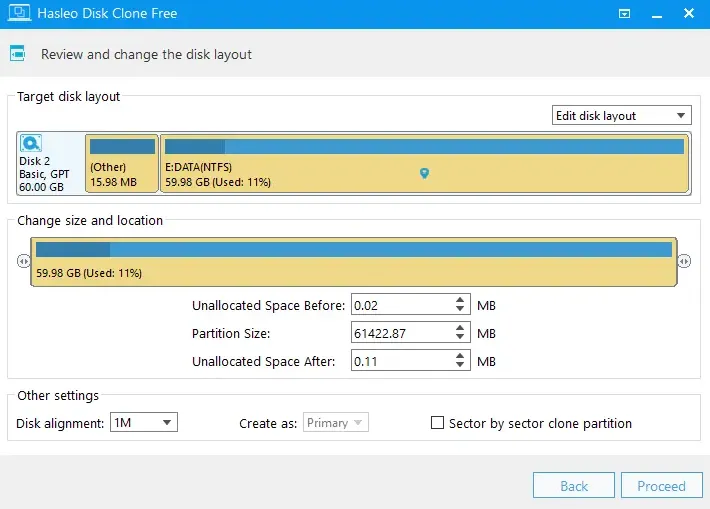The width and height of the screenshot is (710, 509).
Task: Decrease Partition Size value
Action: pos(460,337)
